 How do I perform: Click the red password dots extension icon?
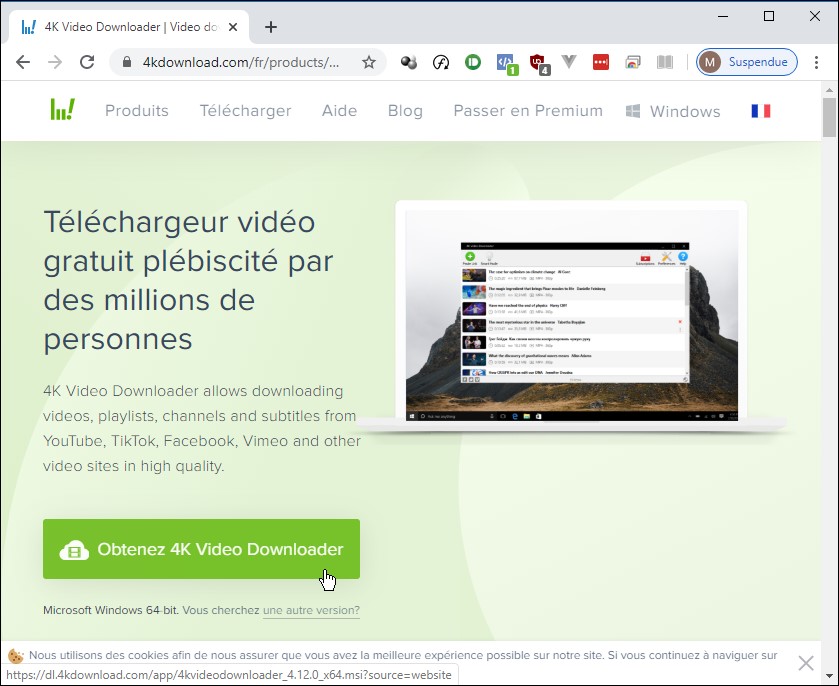coord(600,62)
